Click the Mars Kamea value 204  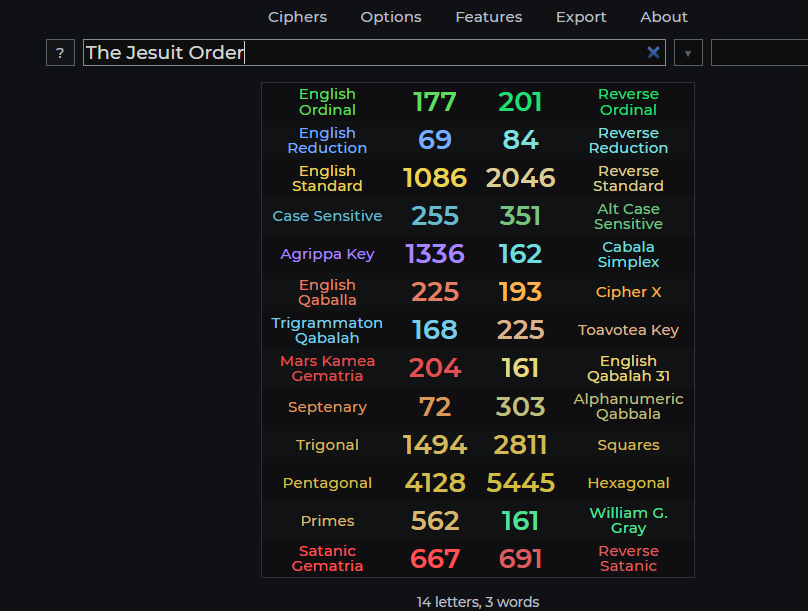click(435, 368)
